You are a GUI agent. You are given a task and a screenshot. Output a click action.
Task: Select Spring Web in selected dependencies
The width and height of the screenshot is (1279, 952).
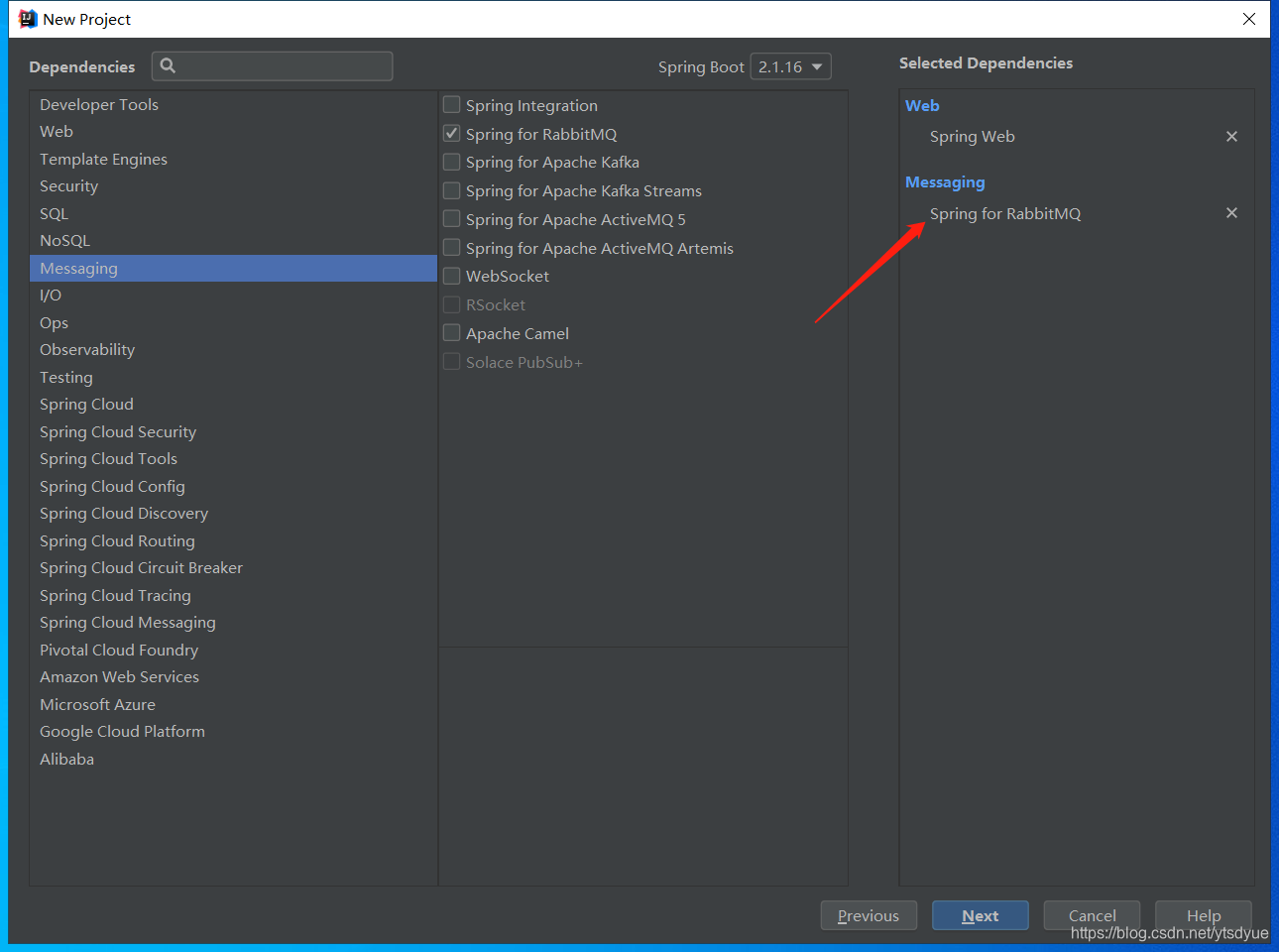973,137
